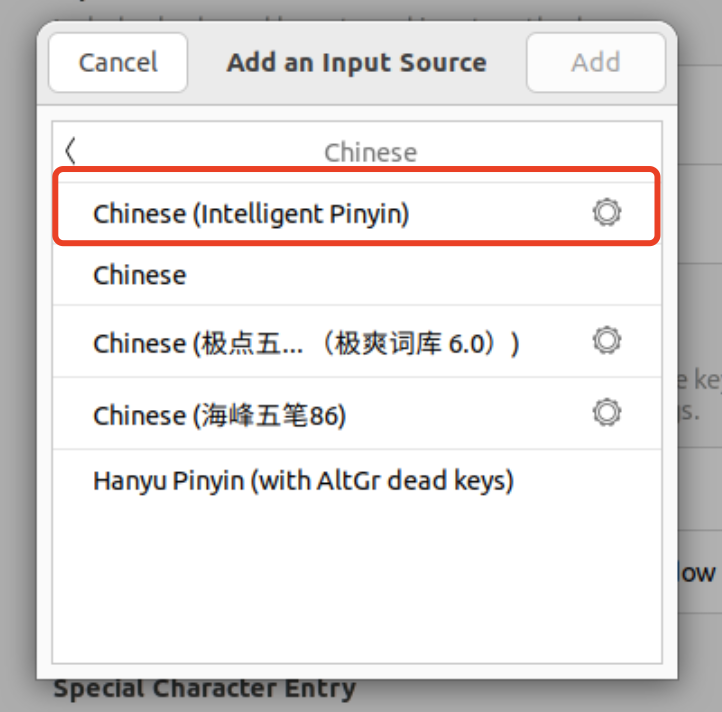The width and height of the screenshot is (722, 712).
Task: Select the plain Chinese layout entry
Action: [x=140, y=275]
